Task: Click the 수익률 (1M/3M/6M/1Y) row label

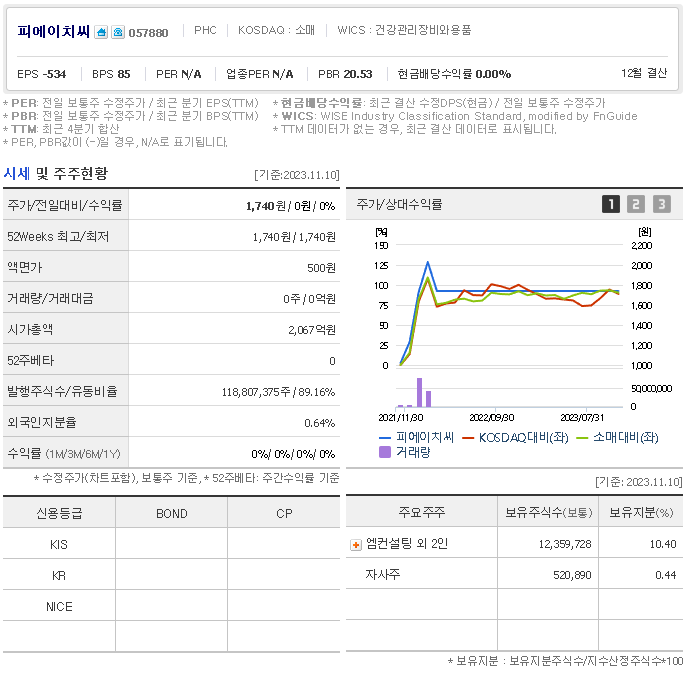Action: tap(64, 454)
